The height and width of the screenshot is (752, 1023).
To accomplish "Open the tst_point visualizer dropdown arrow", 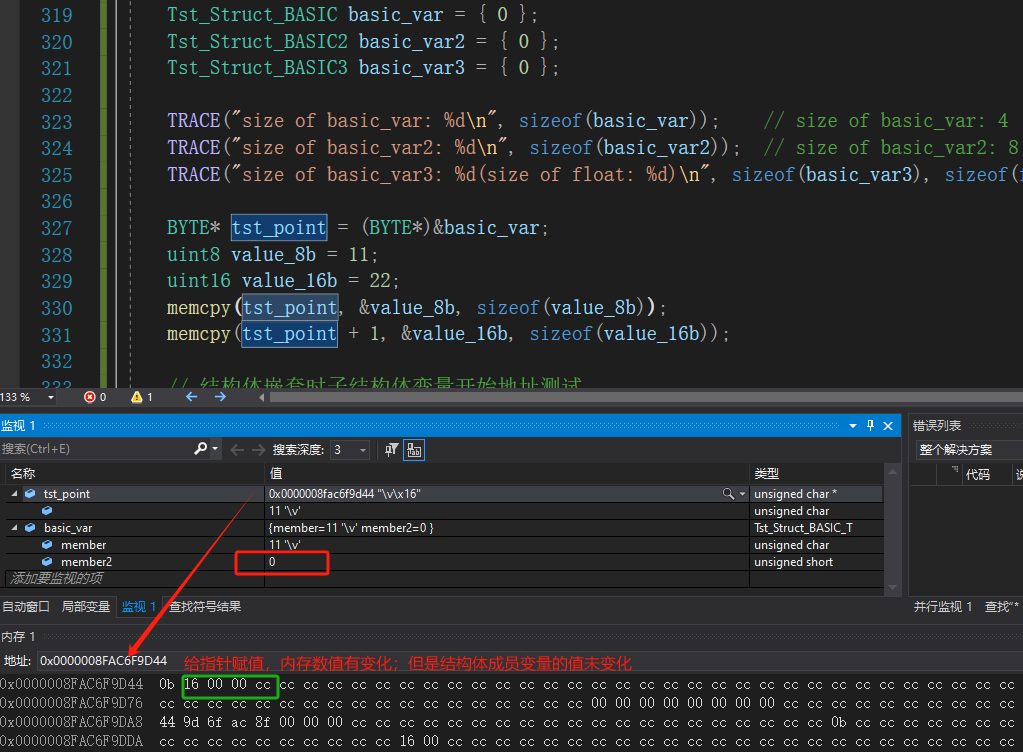I will pos(742,494).
